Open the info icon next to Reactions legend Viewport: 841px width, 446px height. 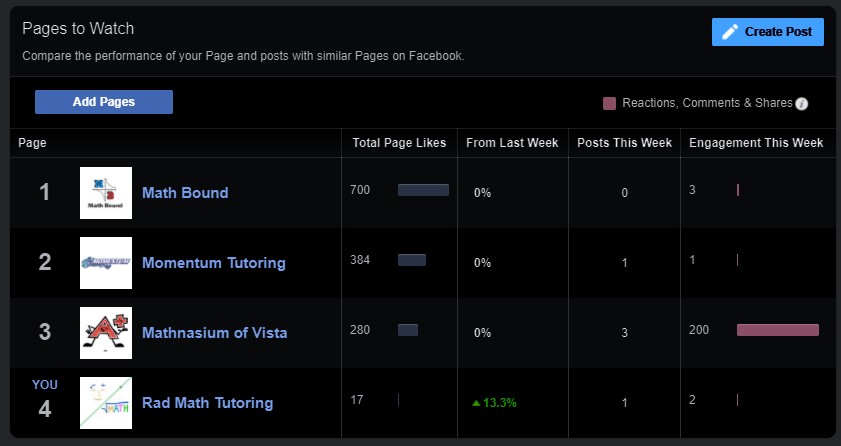tap(801, 103)
